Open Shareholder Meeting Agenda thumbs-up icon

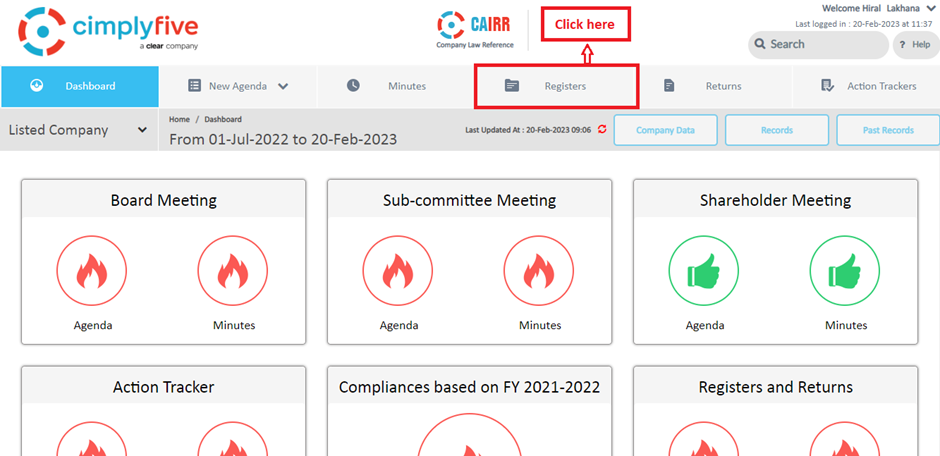(x=704, y=270)
